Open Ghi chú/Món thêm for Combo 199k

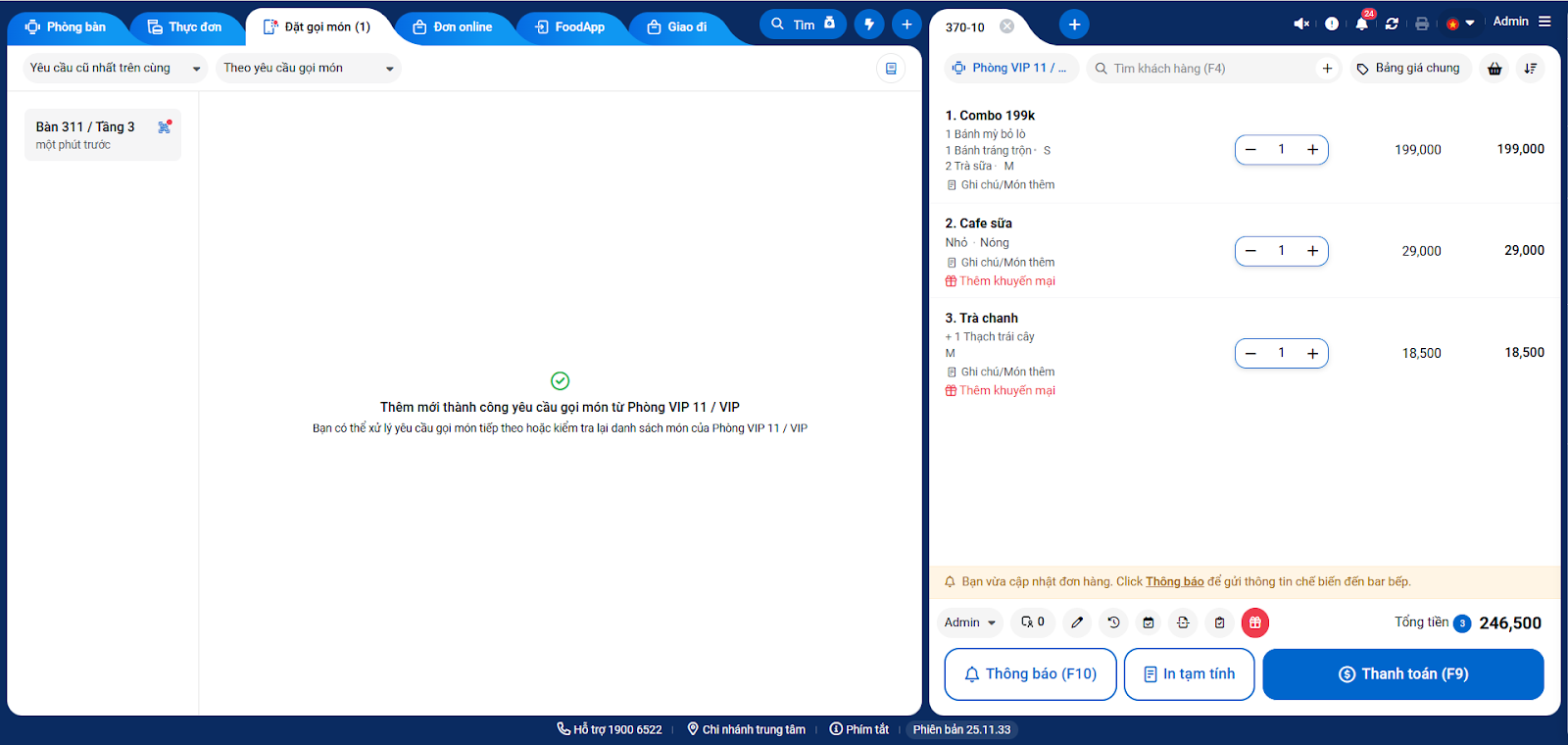(x=1002, y=185)
